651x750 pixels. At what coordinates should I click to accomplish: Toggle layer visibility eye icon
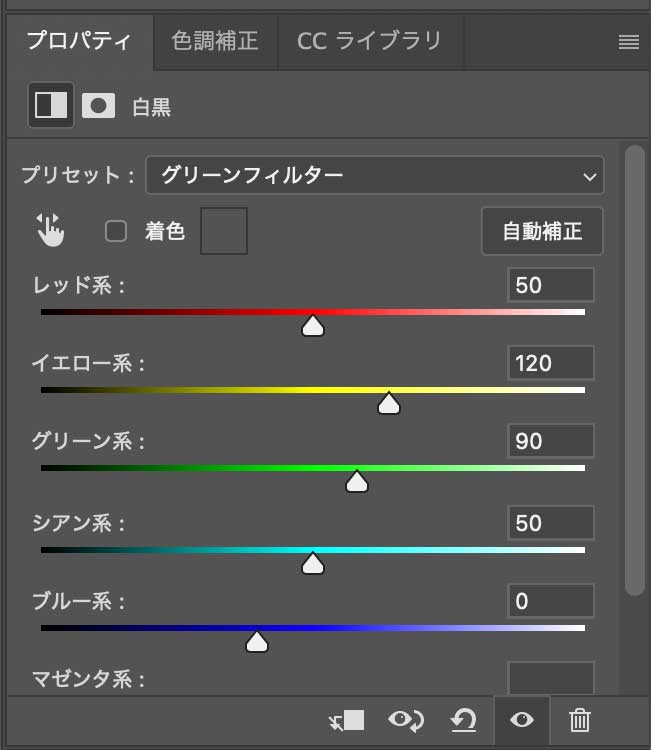[521, 720]
